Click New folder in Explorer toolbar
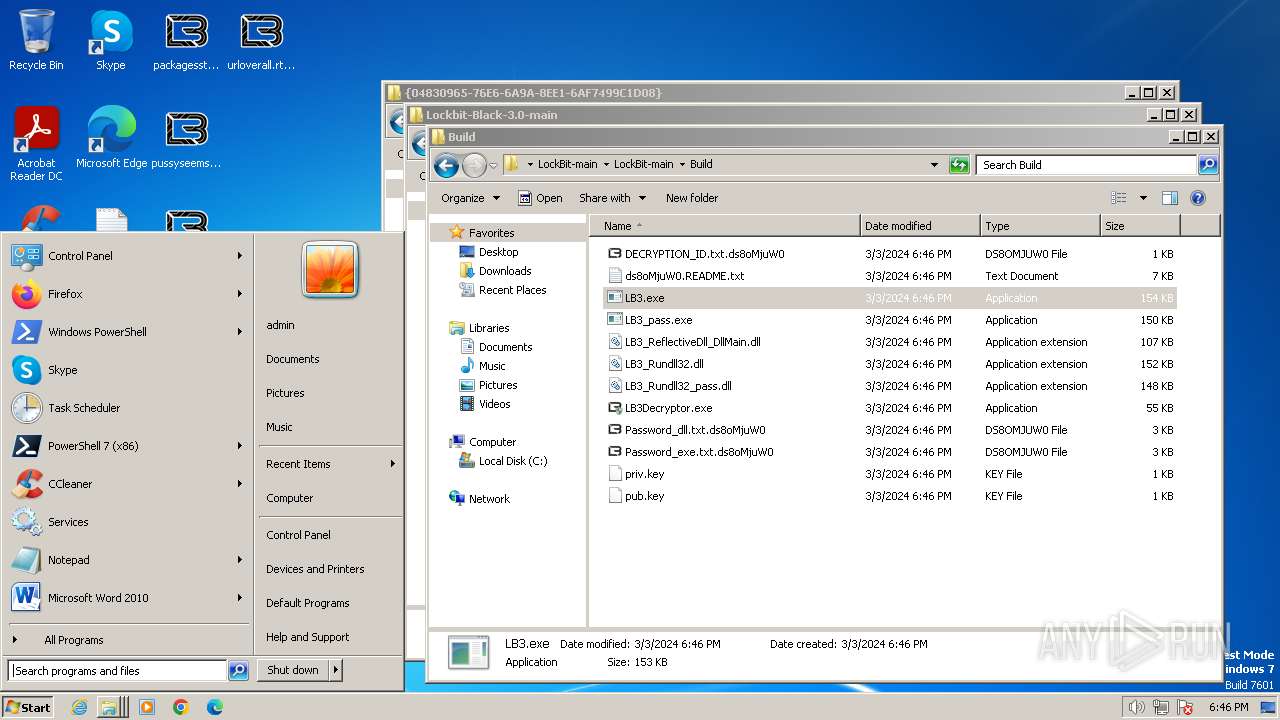Screen dimensions: 1280x720 [x=692, y=198]
